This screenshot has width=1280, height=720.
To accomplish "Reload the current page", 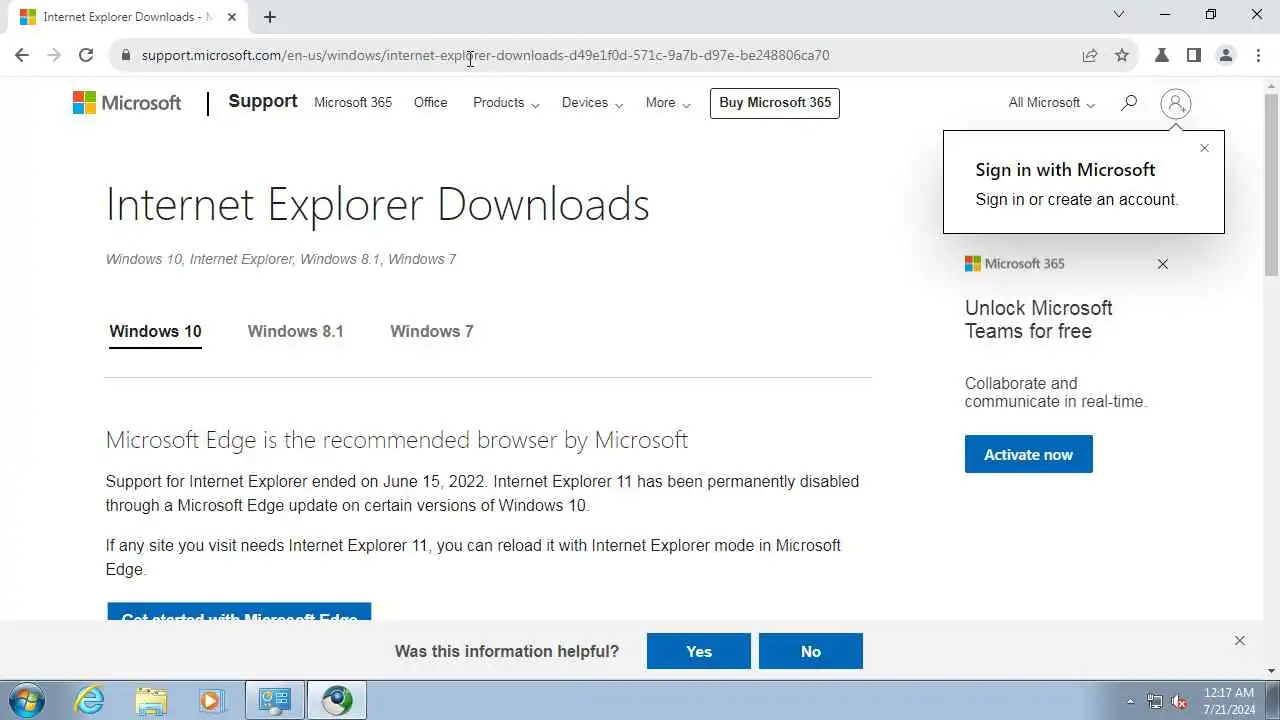I will (x=86, y=55).
